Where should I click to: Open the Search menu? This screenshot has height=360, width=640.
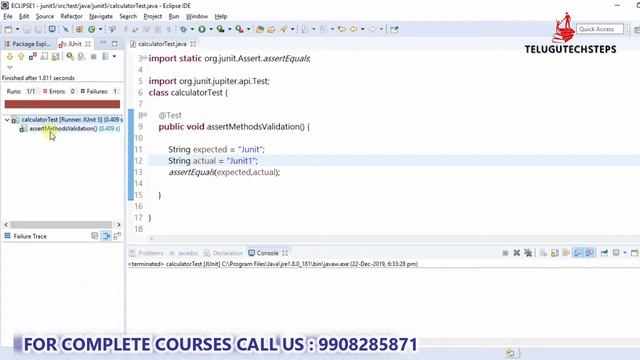(x=128, y=16)
